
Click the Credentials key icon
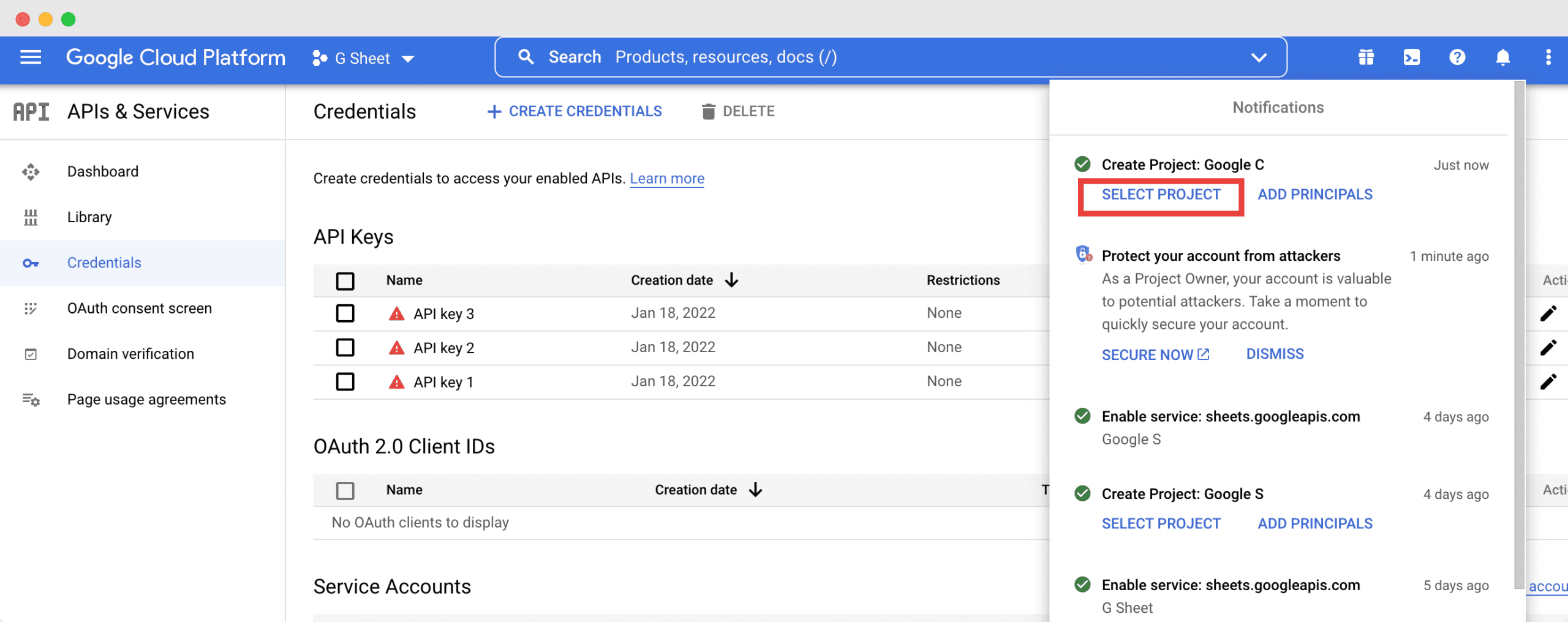click(x=31, y=263)
